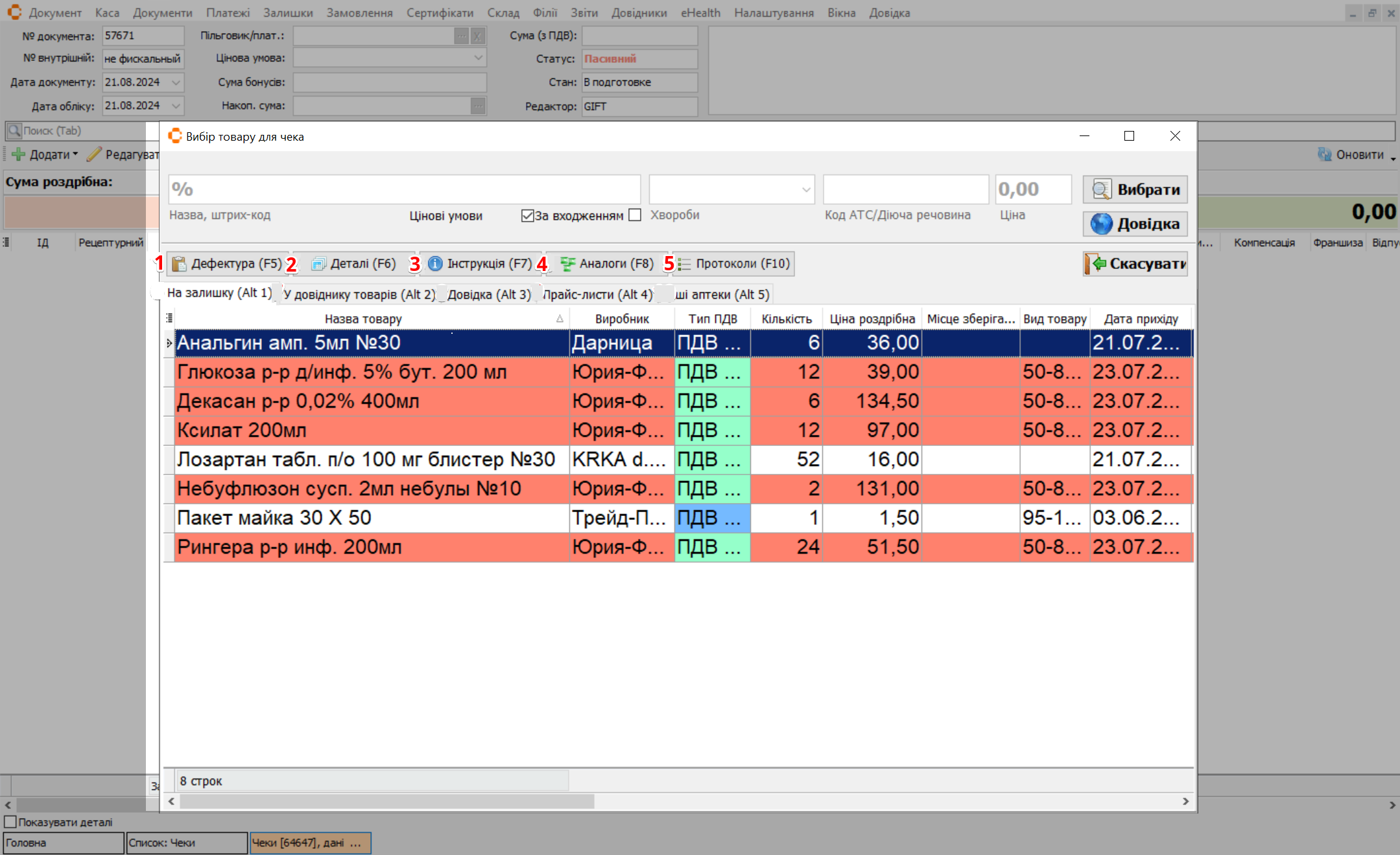The width and height of the screenshot is (1400, 855).
Task: Click the Аналоги (F8) tree icon
Action: (x=567, y=264)
